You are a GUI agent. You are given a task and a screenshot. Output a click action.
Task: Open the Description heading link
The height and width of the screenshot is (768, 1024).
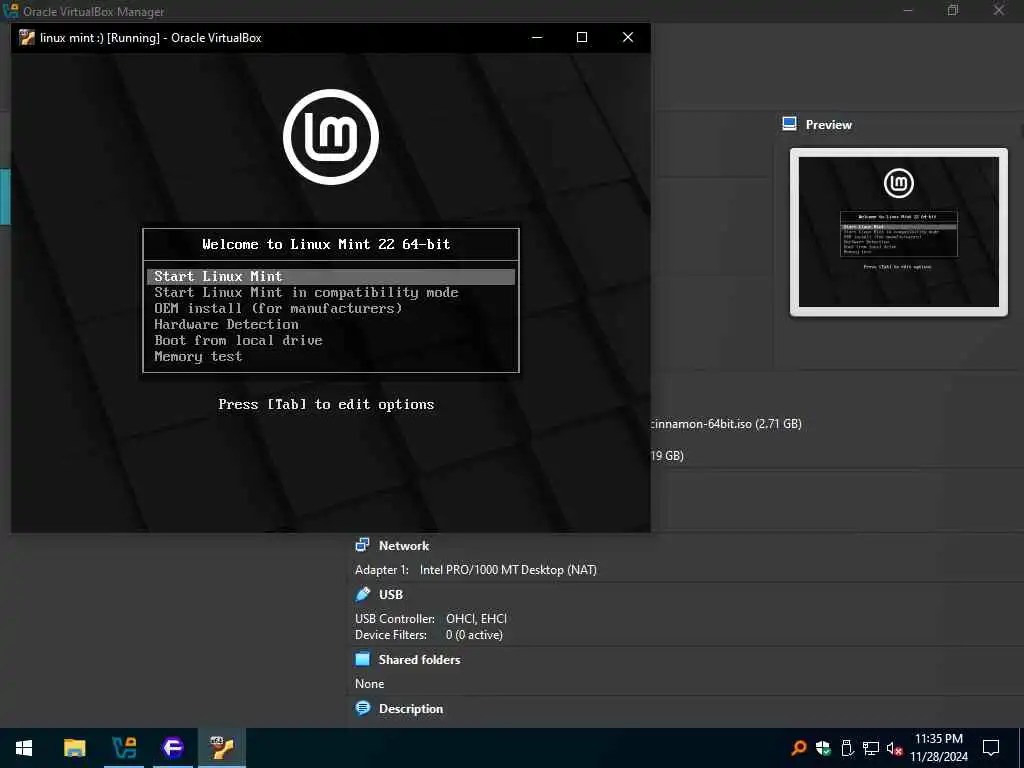(411, 709)
